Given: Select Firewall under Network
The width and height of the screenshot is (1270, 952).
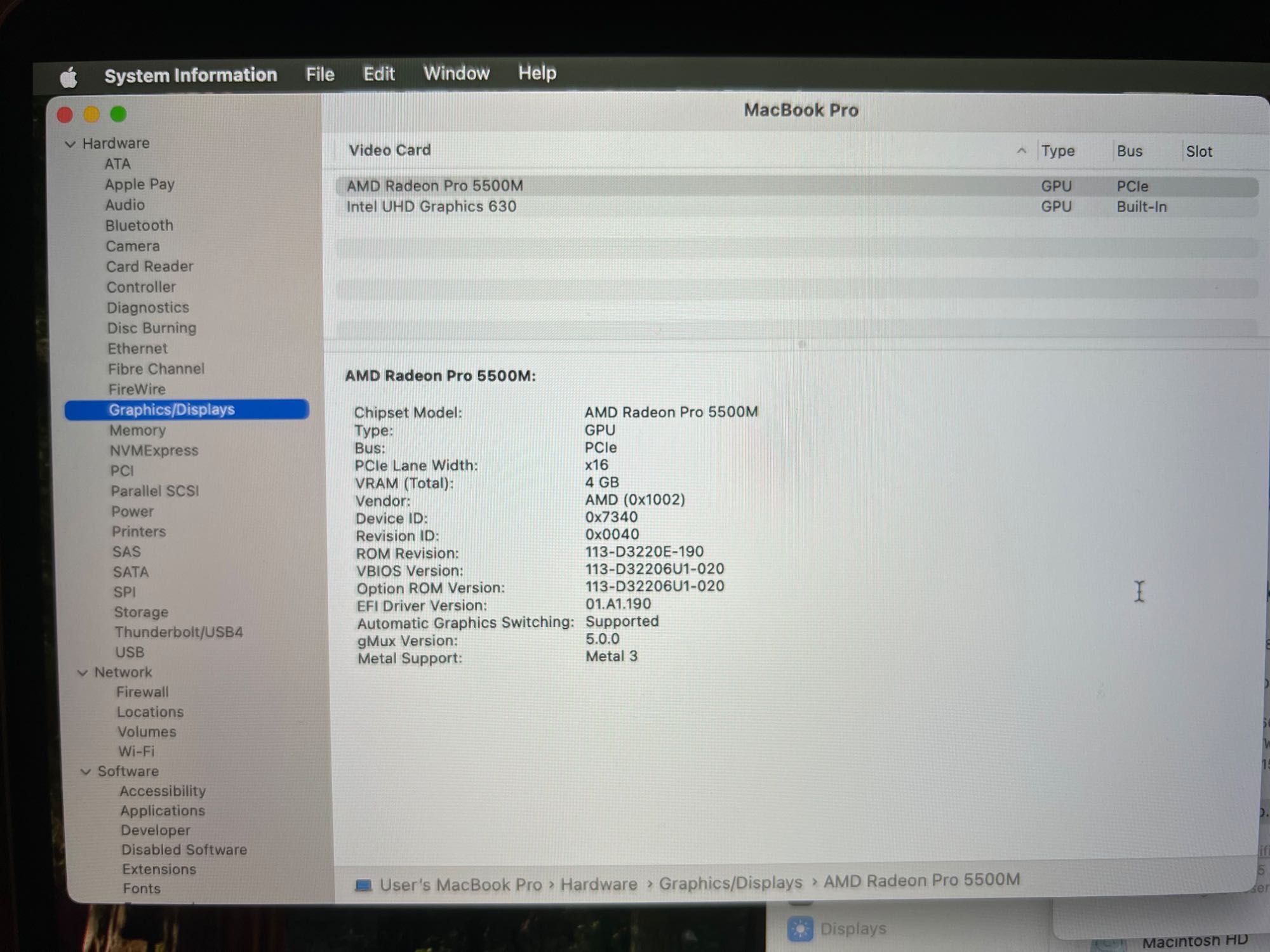Looking at the screenshot, I should [x=142, y=692].
